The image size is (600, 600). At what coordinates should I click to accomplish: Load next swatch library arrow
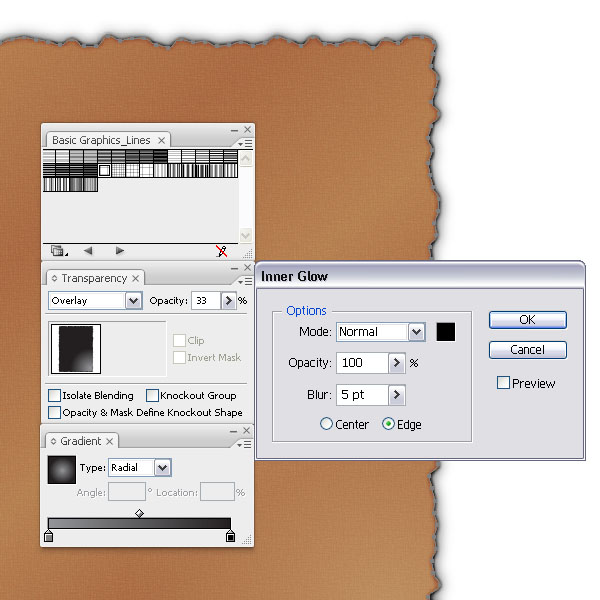click(x=120, y=251)
